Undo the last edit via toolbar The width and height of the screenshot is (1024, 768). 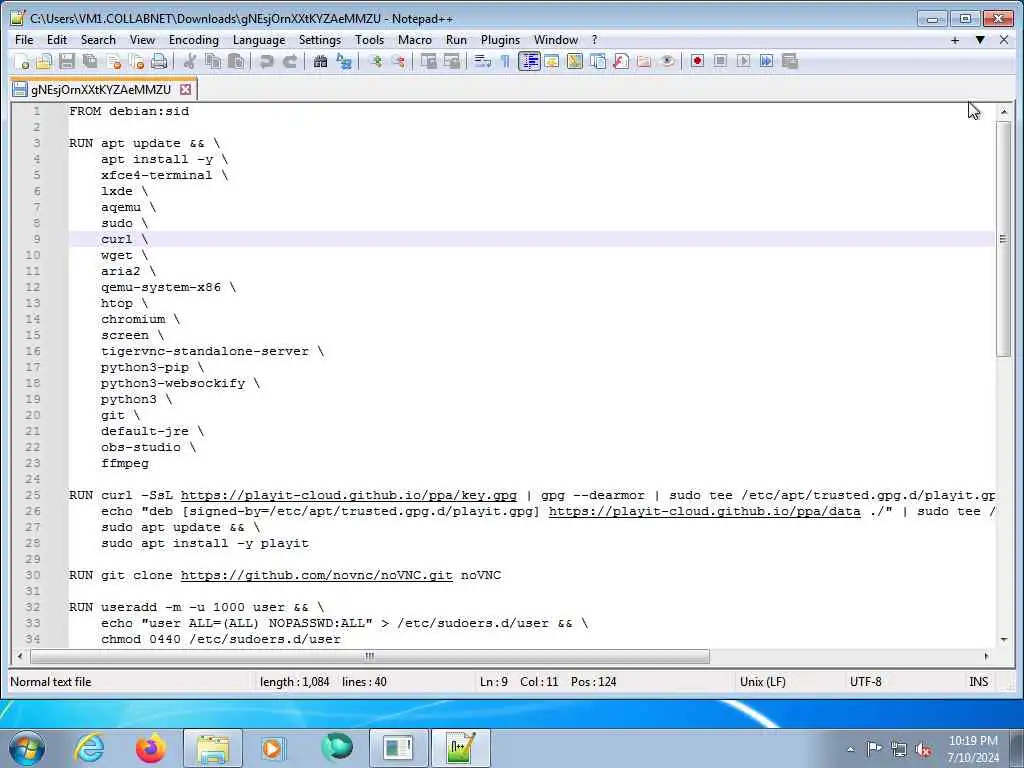[x=266, y=61]
